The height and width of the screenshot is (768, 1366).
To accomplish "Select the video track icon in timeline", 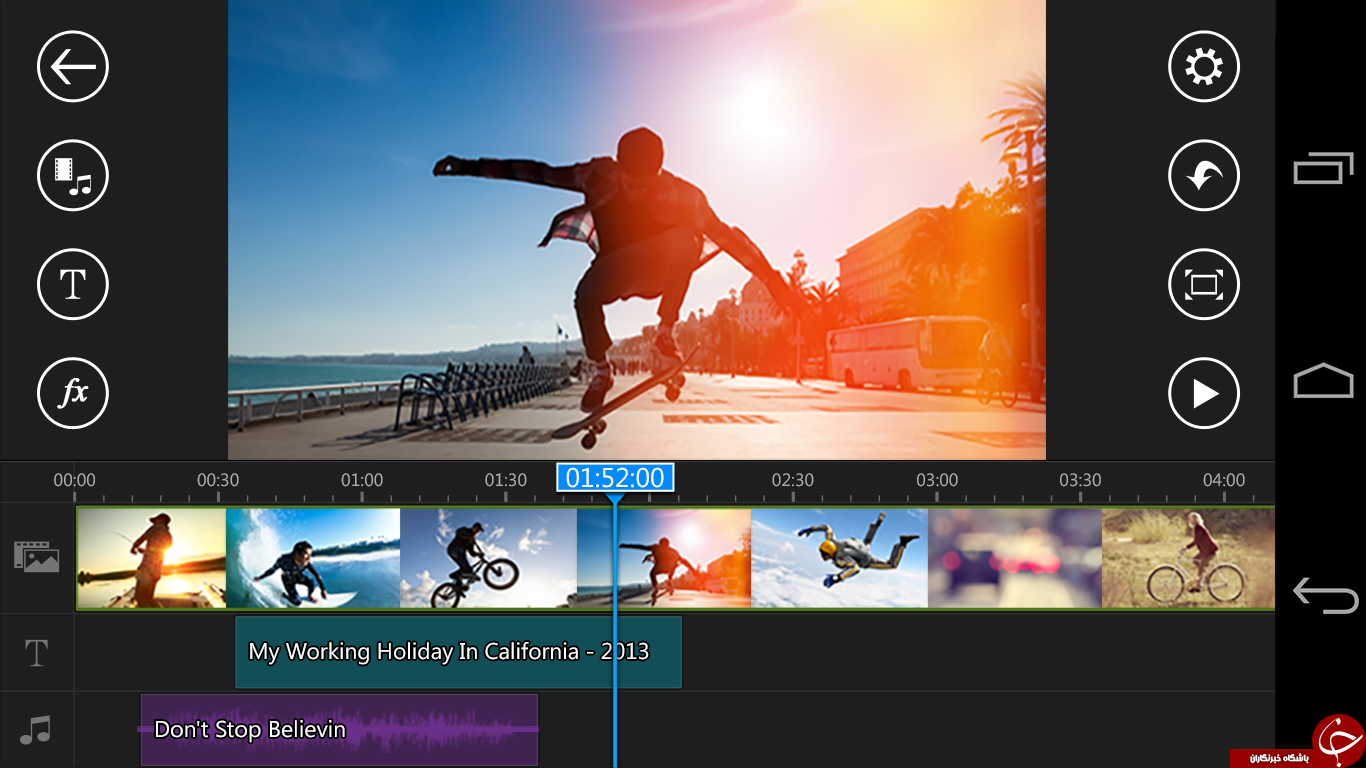I will pos(37,557).
